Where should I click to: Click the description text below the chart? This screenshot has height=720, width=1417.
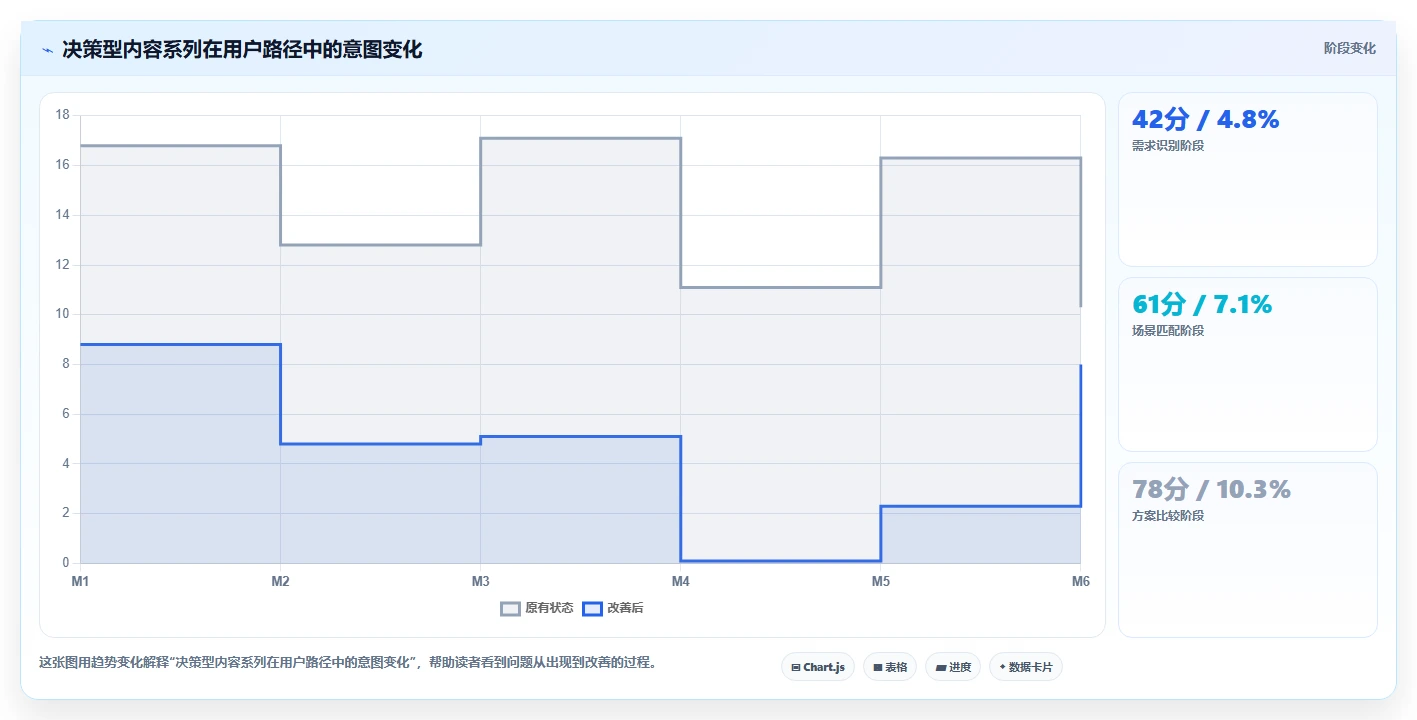coord(348,662)
